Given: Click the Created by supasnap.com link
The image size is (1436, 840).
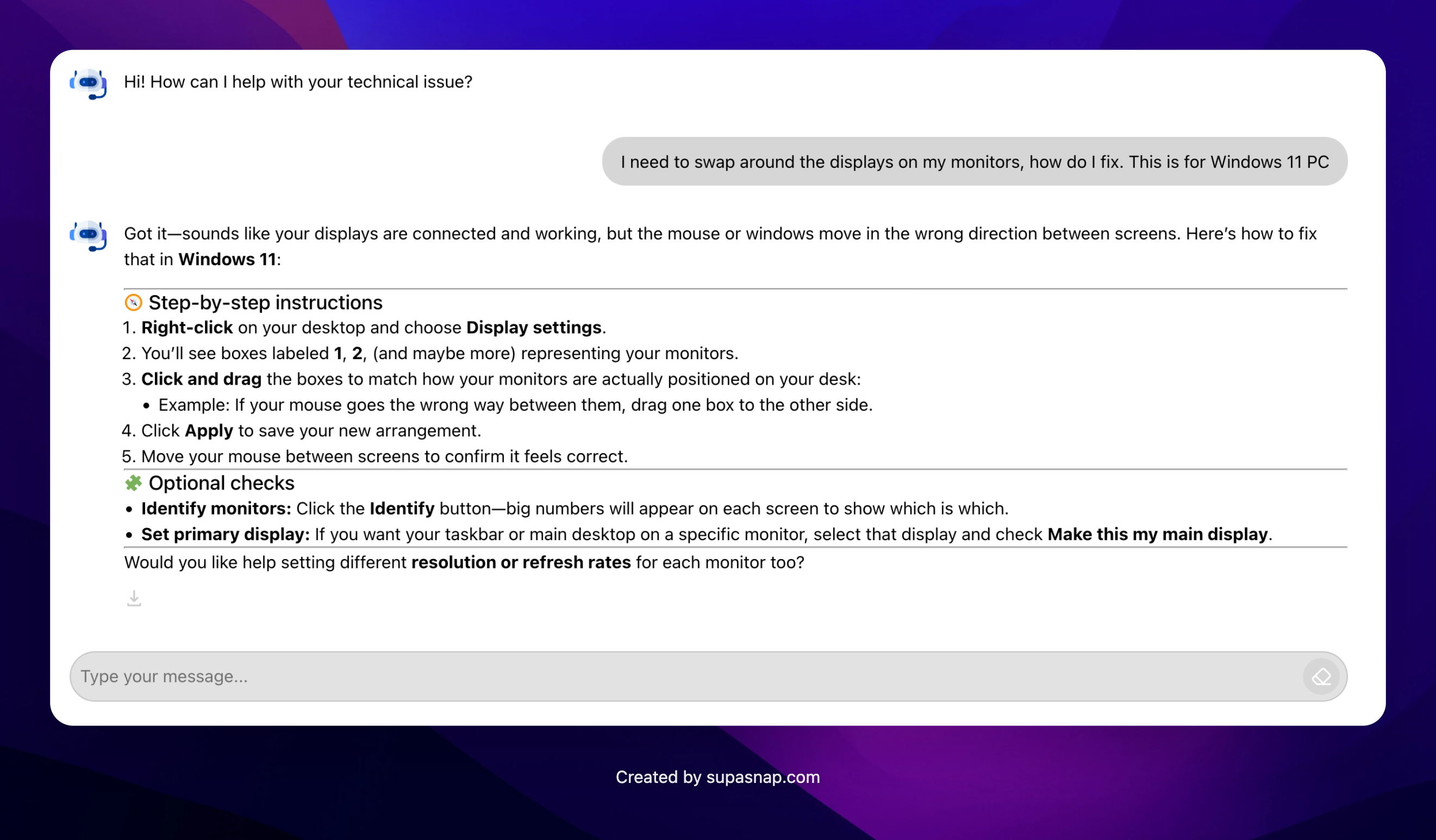Looking at the screenshot, I should 717,777.
